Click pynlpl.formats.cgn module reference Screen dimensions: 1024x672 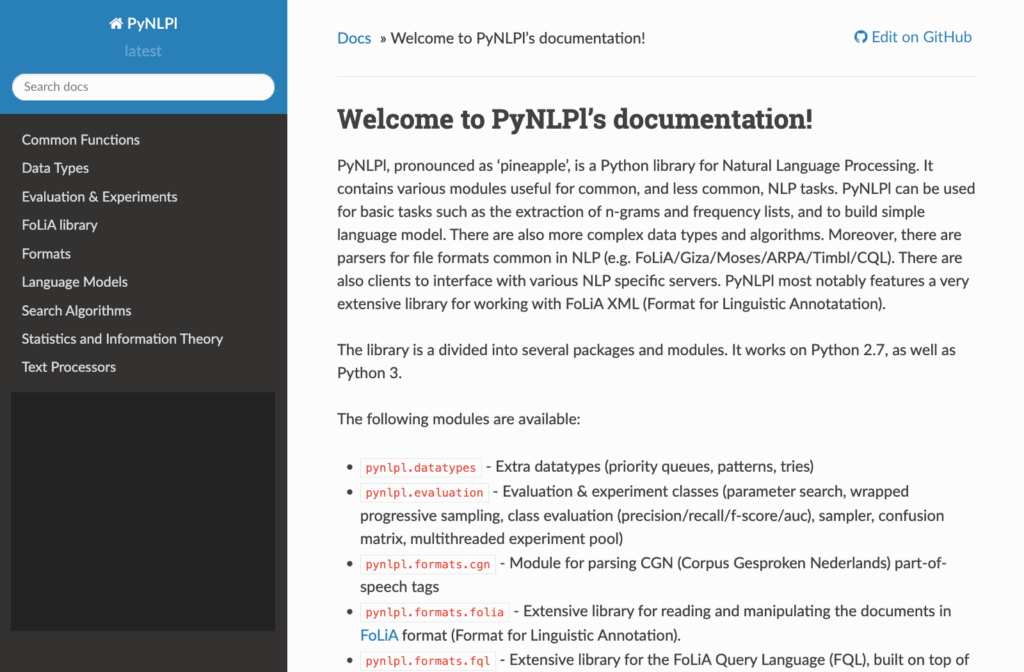click(x=428, y=564)
